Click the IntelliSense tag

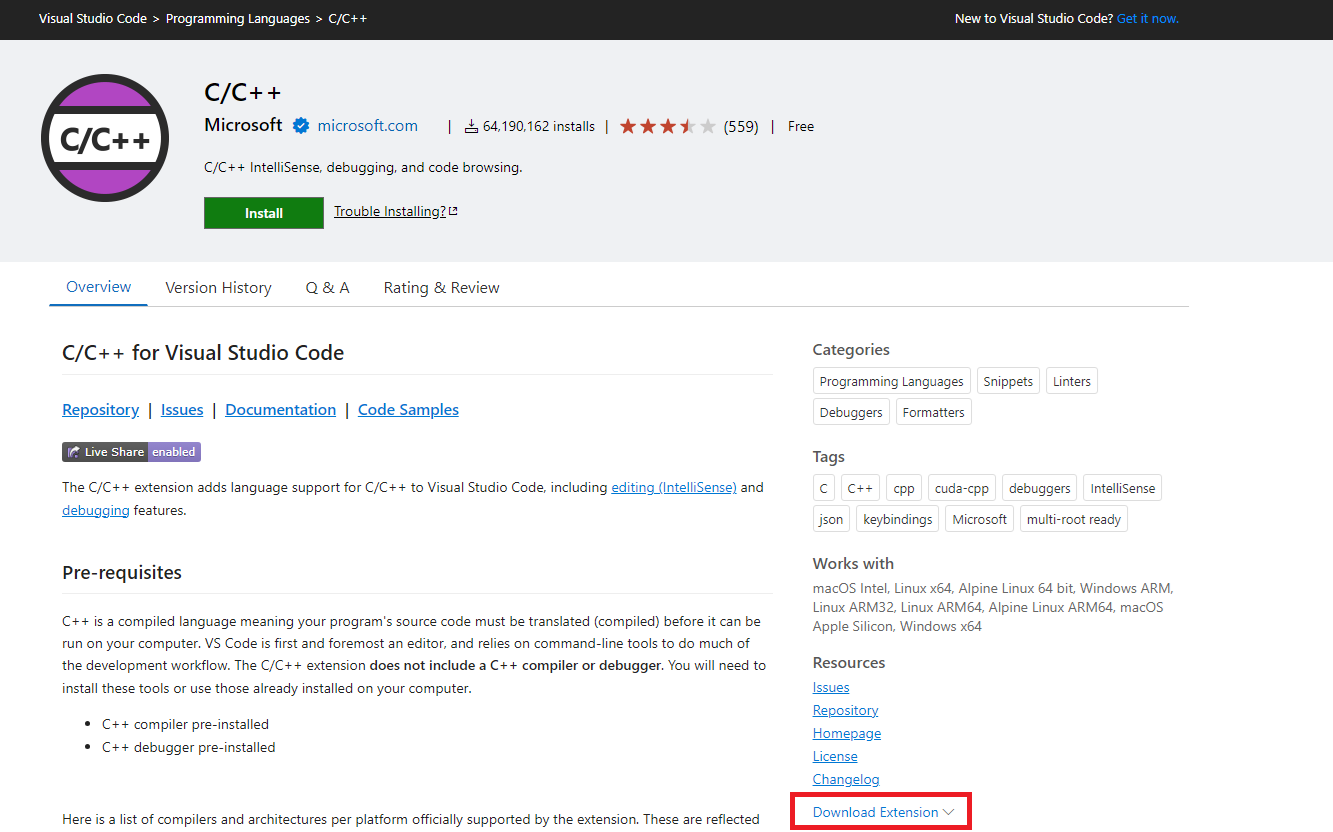[x=1123, y=489]
